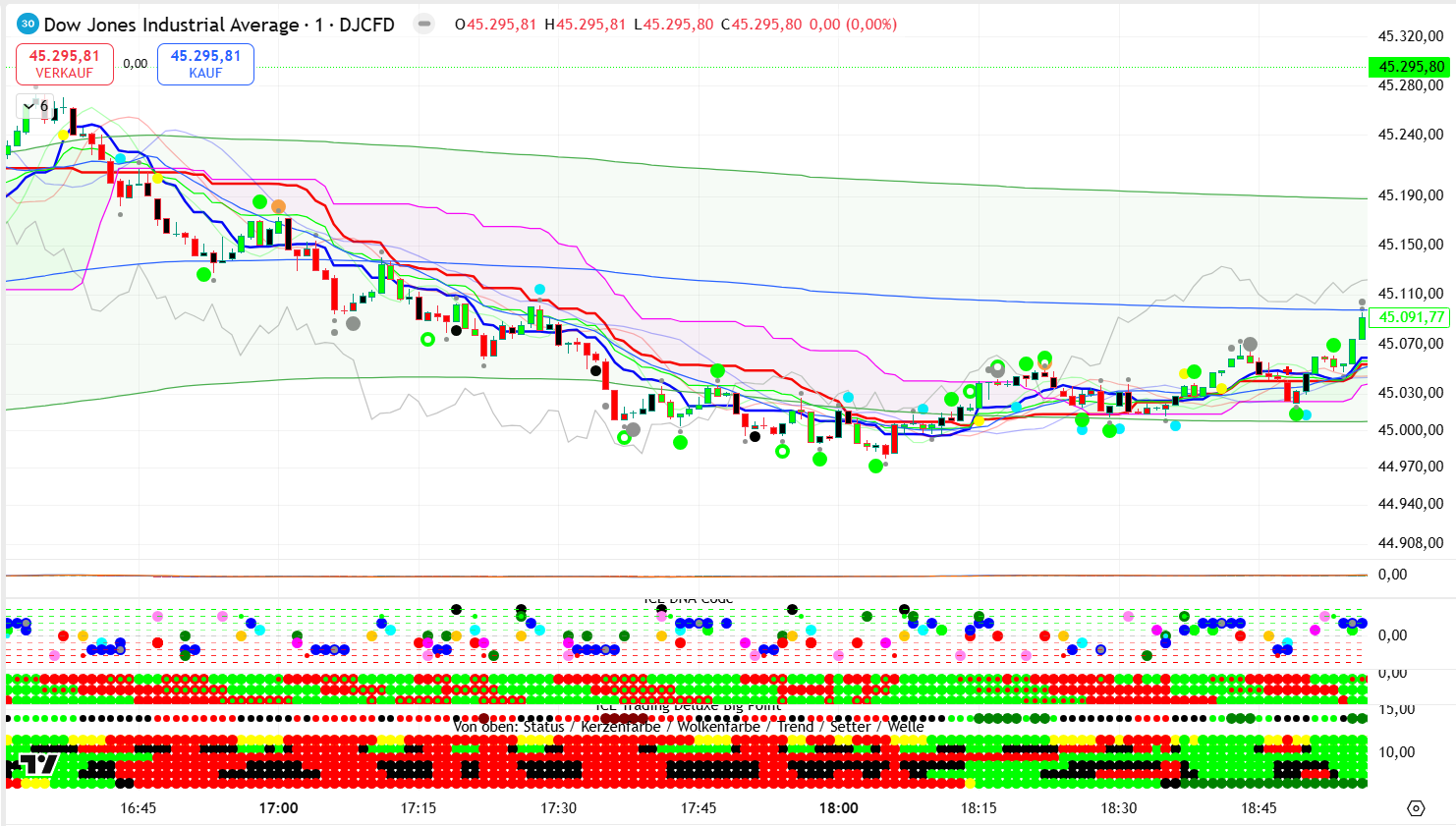Click the 0,00 spread value between sell and buy
This screenshot has height=826, width=1456.
coord(136,64)
